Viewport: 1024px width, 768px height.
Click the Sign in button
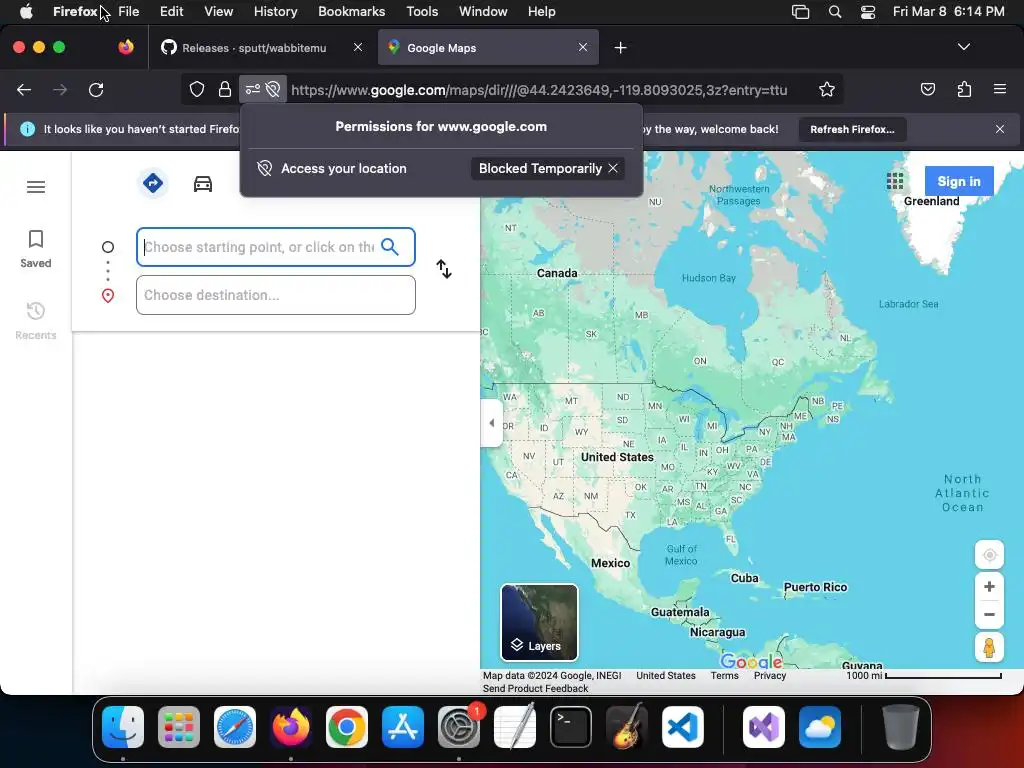tap(959, 182)
